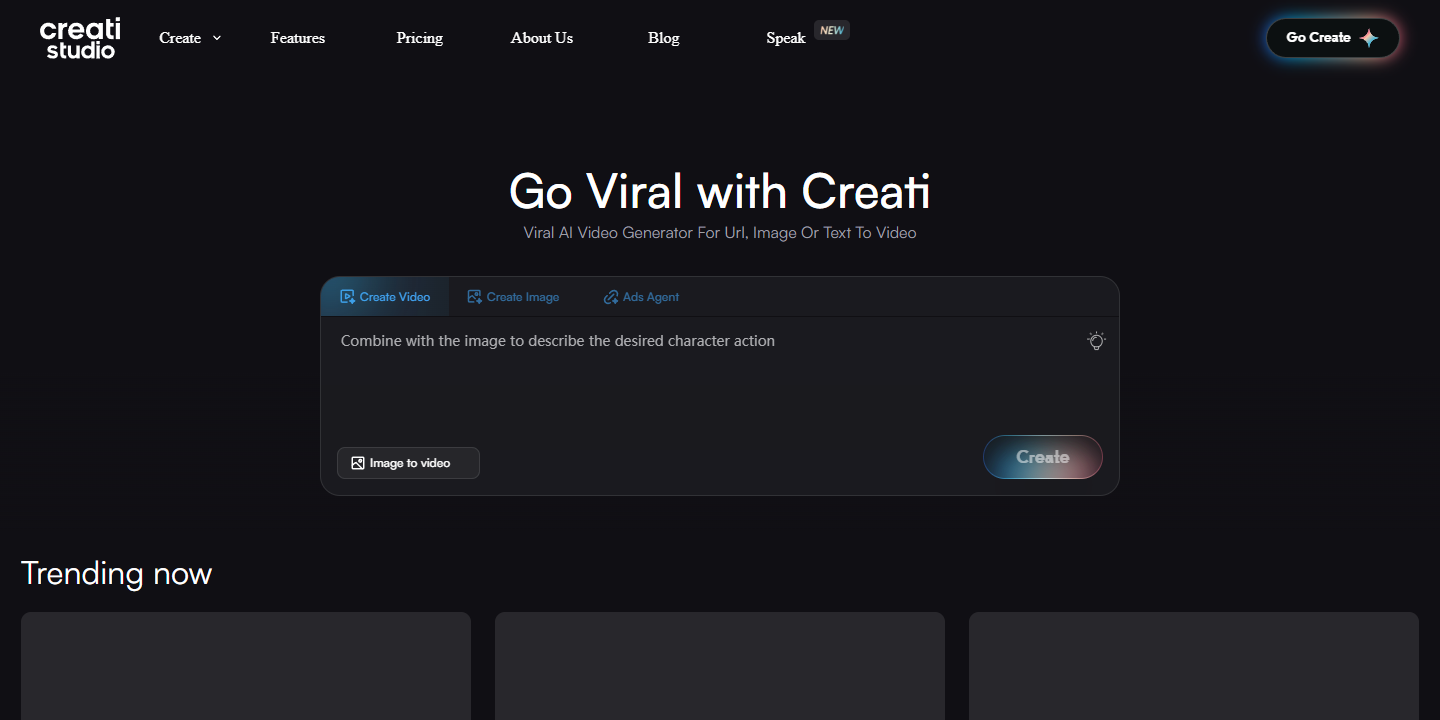The image size is (1440, 720).
Task: Open the last Trending now card
Action: 1194,666
